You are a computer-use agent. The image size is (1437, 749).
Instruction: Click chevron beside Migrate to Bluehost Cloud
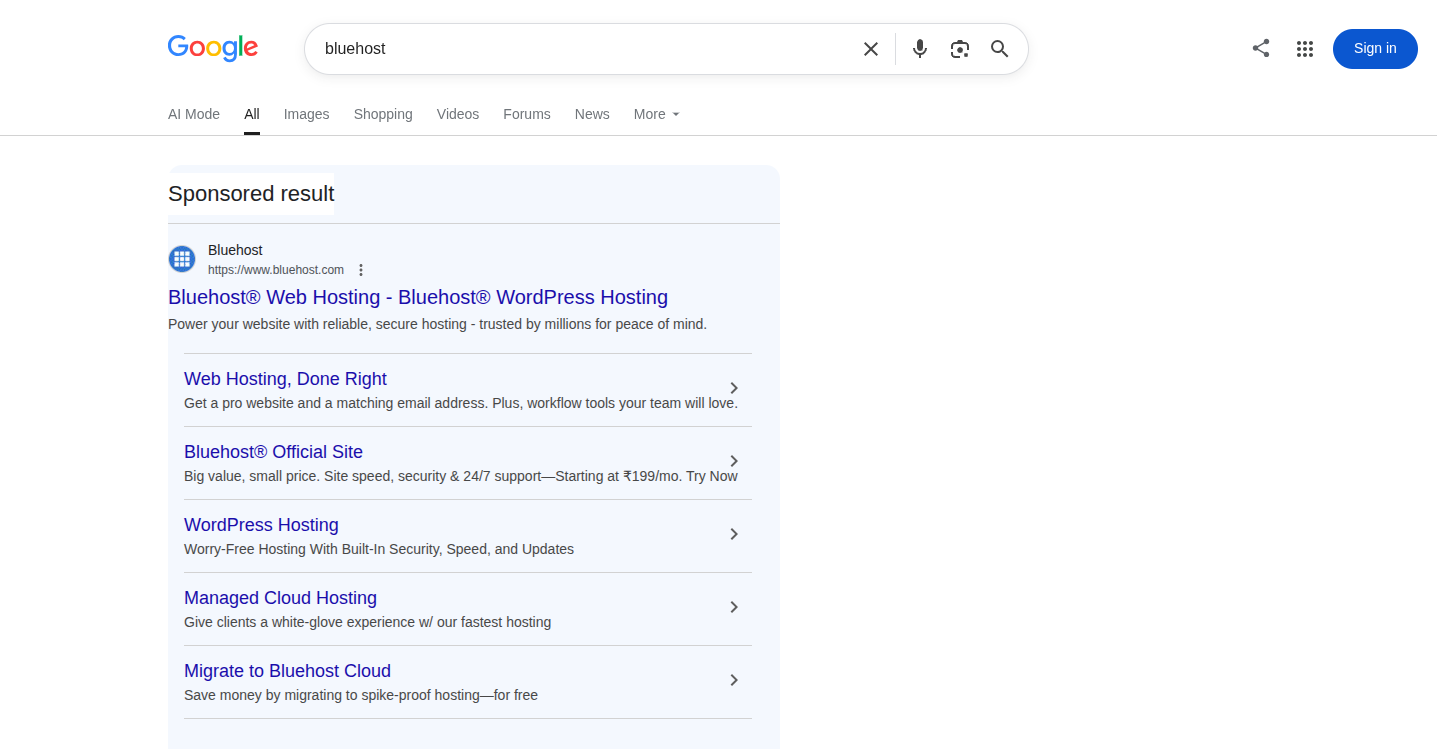[734, 680]
